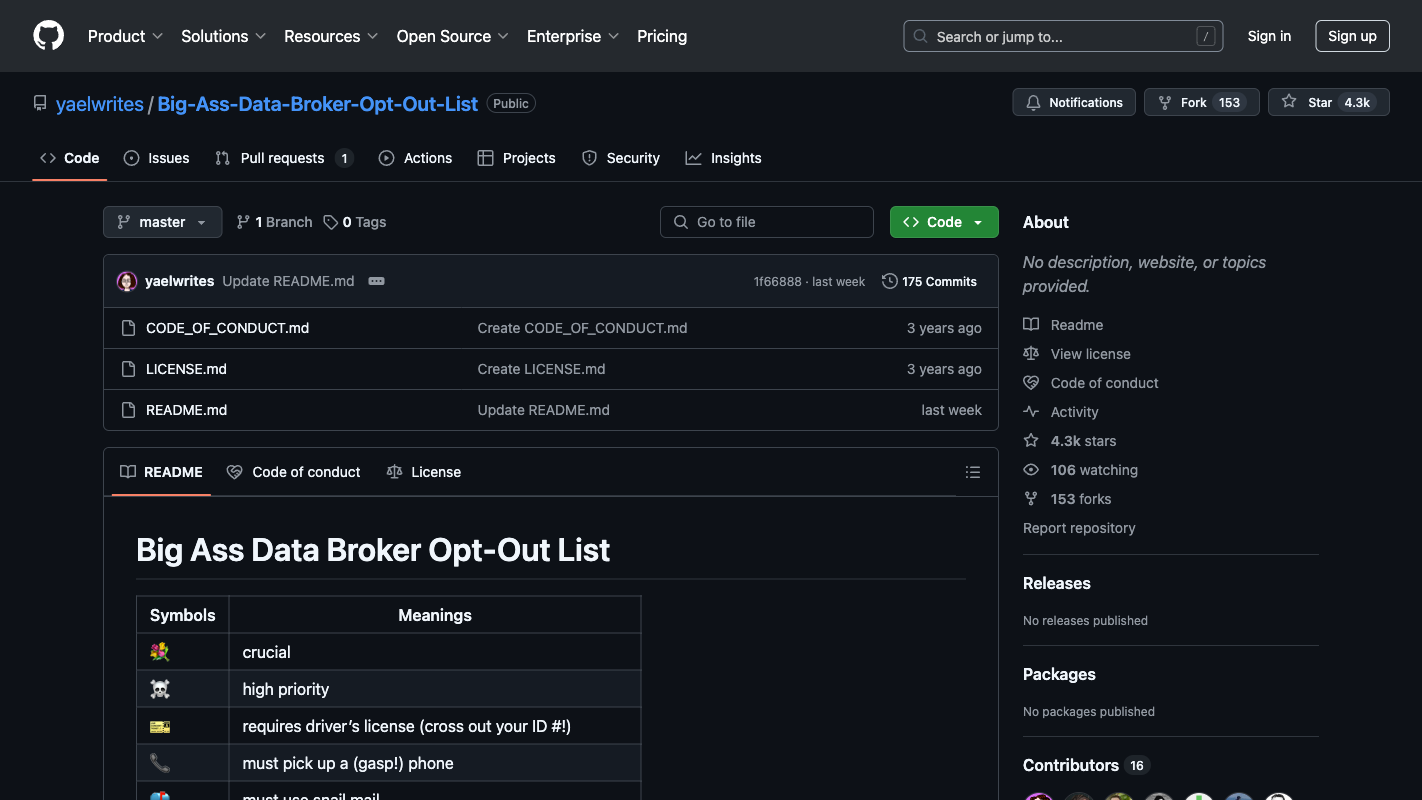This screenshot has height=800, width=1422.
Task: Open the Pull requests tab
Action: coord(284,158)
